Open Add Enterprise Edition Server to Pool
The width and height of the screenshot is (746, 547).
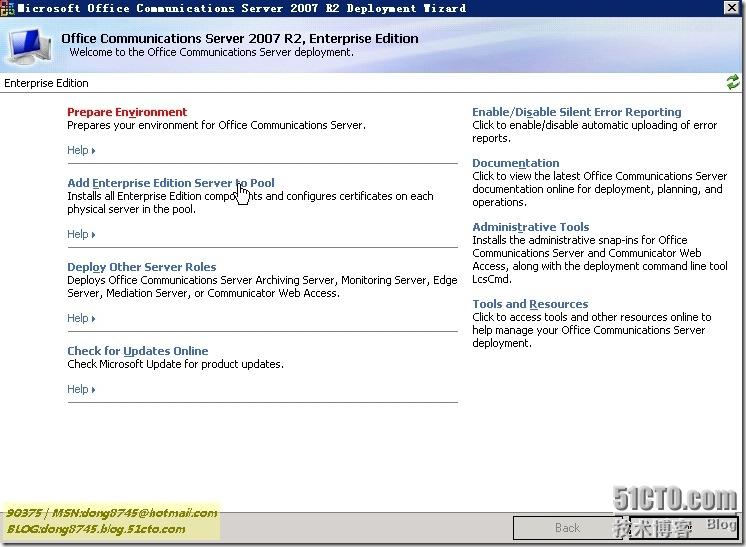[171, 183]
